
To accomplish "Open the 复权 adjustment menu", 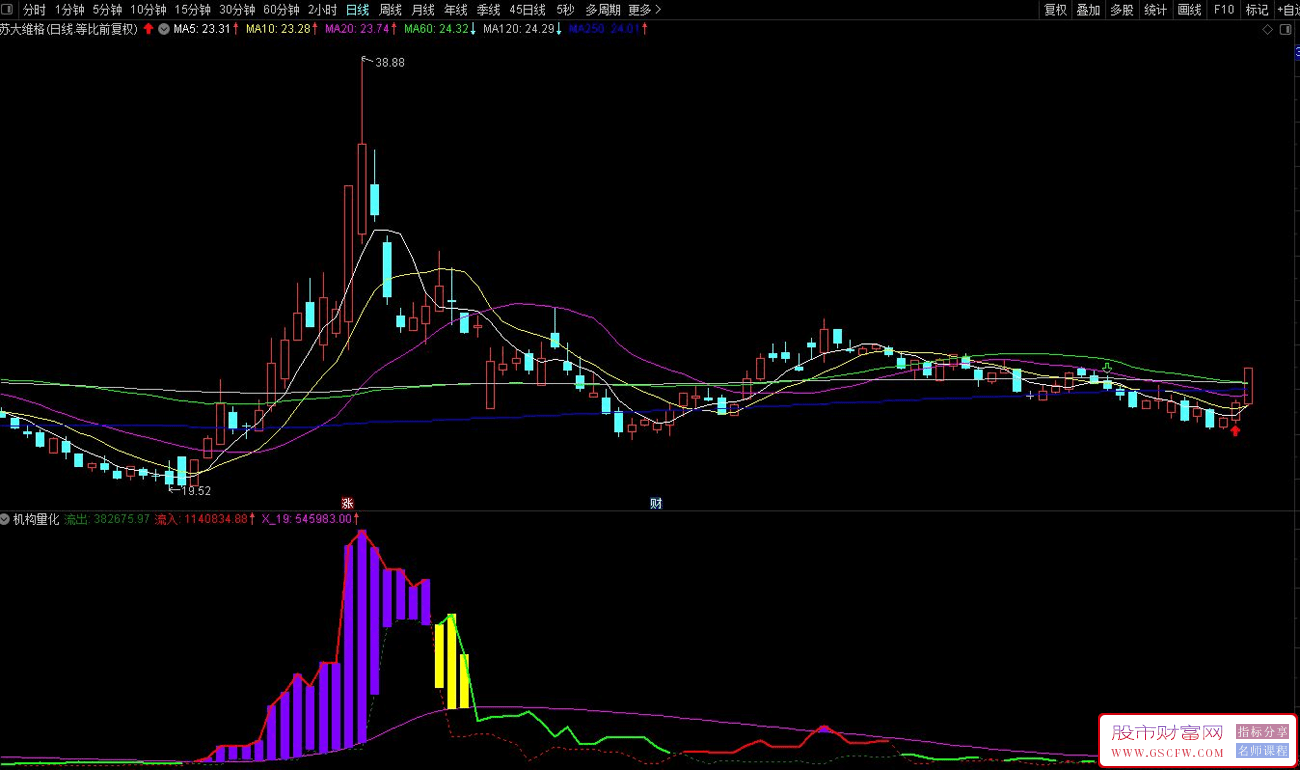I will [x=1055, y=10].
